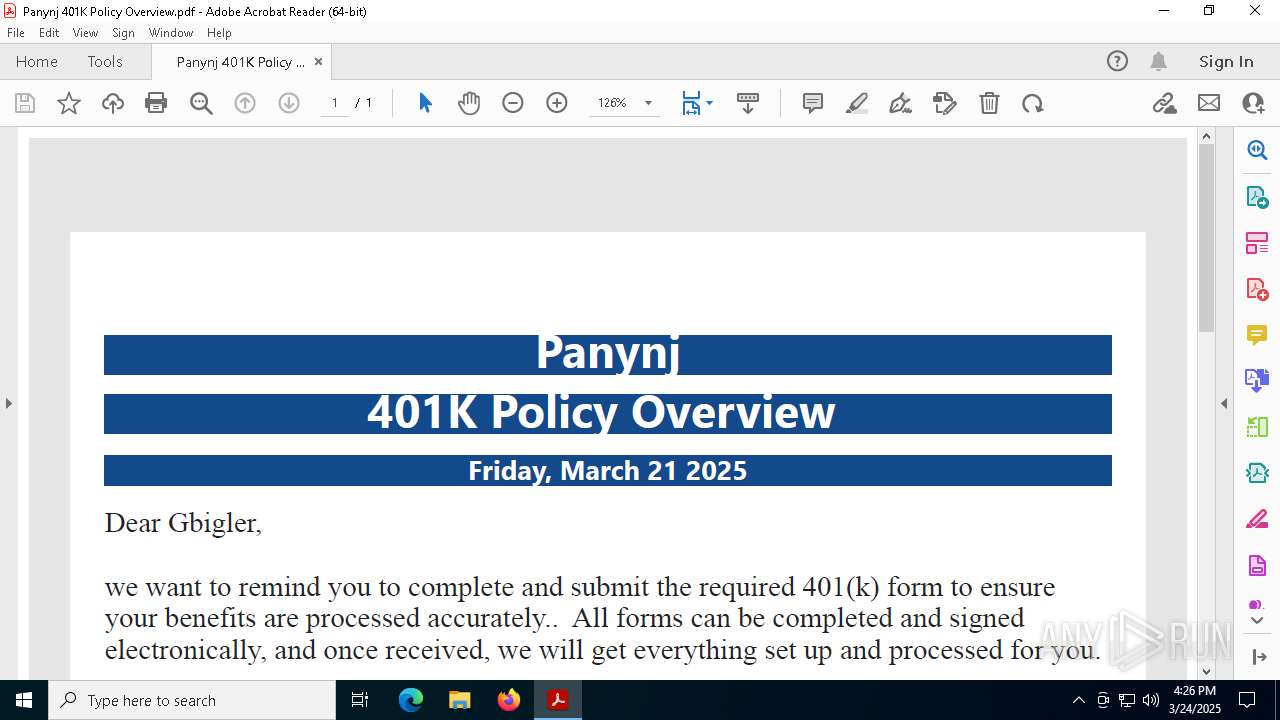Open the Window menu

(171, 33)
